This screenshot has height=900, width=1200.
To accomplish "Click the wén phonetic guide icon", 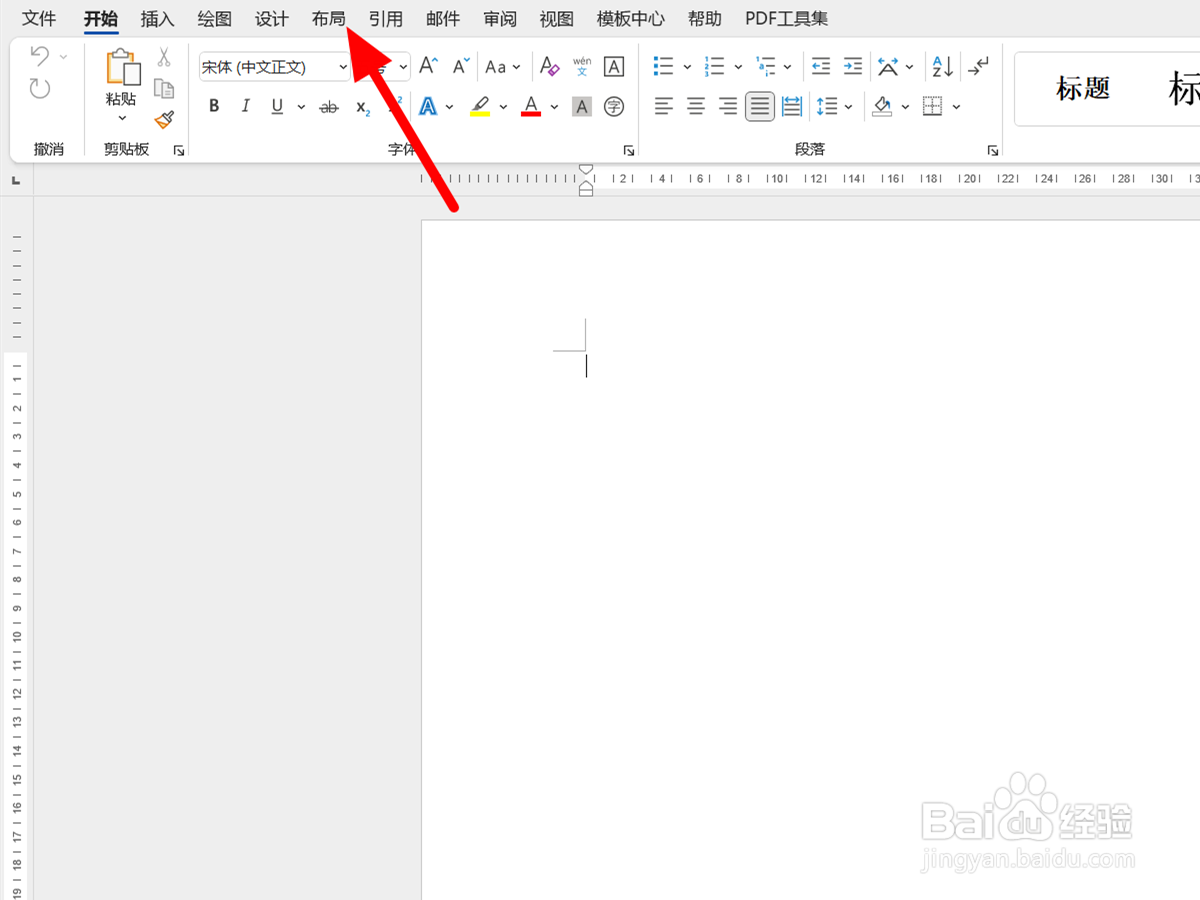I will click(582, 67).
